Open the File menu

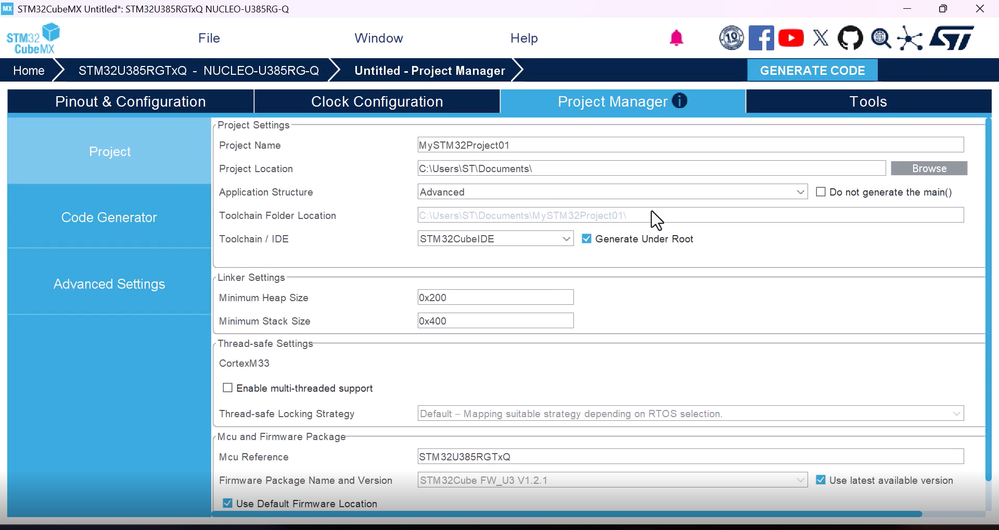(209, 38)
